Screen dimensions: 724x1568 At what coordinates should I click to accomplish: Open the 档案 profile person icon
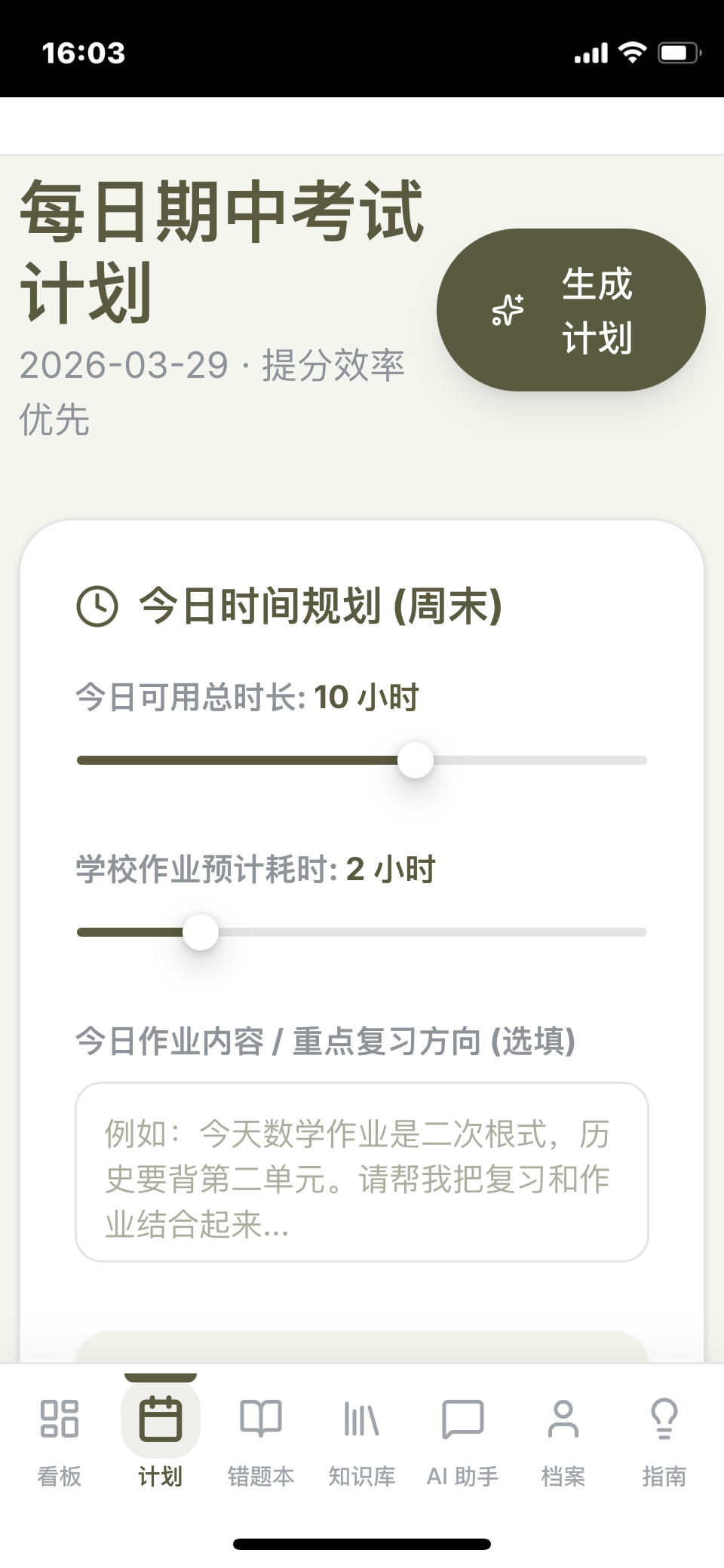point(563,1418)
